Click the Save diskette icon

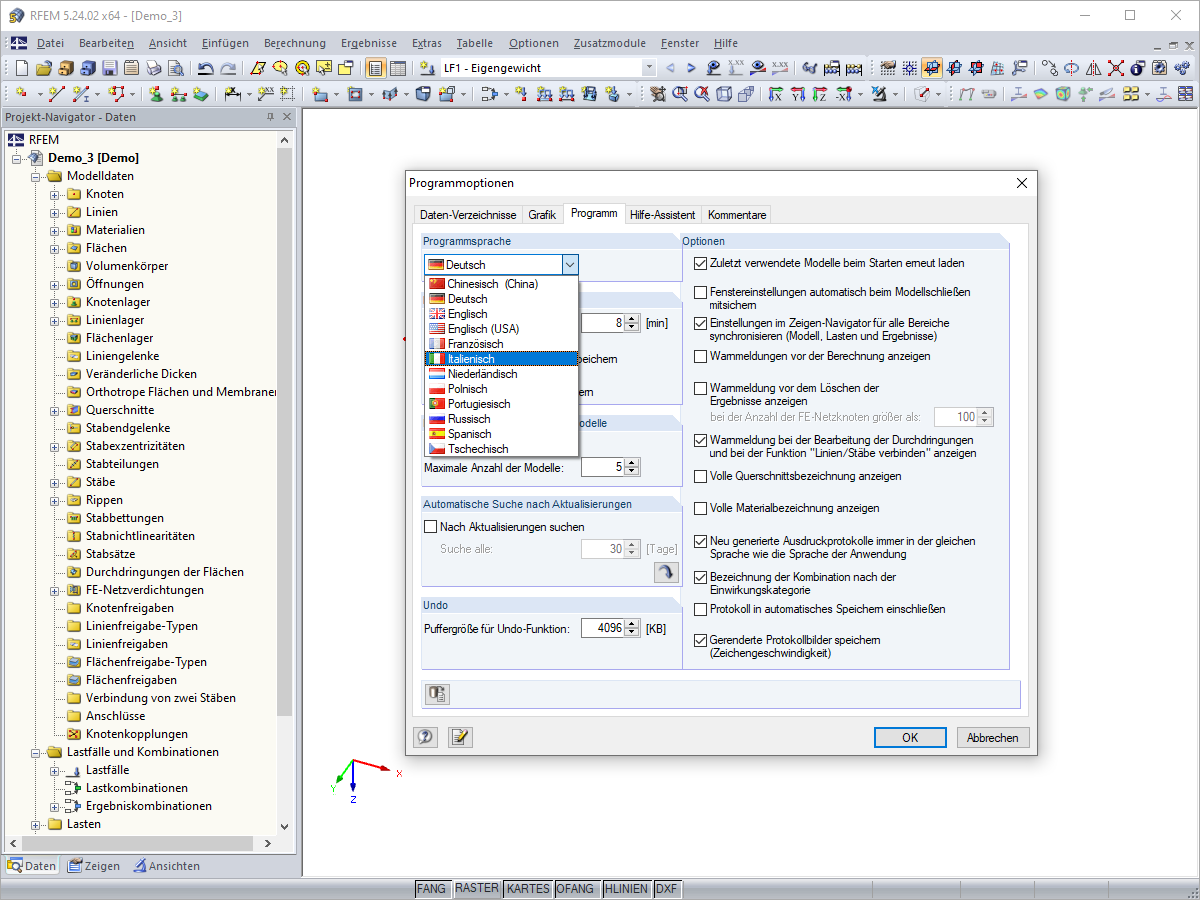pos(109,68)
